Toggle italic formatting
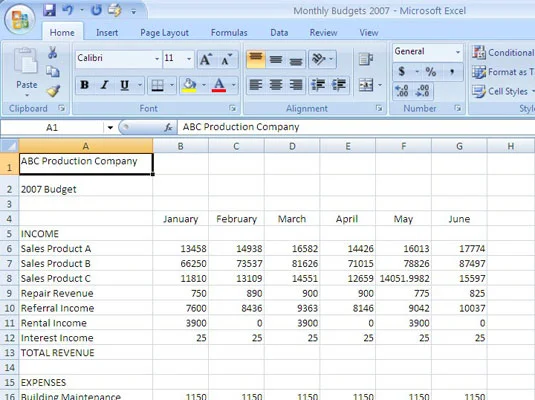This screenshot has width=535, height=400. coord(105,85)
